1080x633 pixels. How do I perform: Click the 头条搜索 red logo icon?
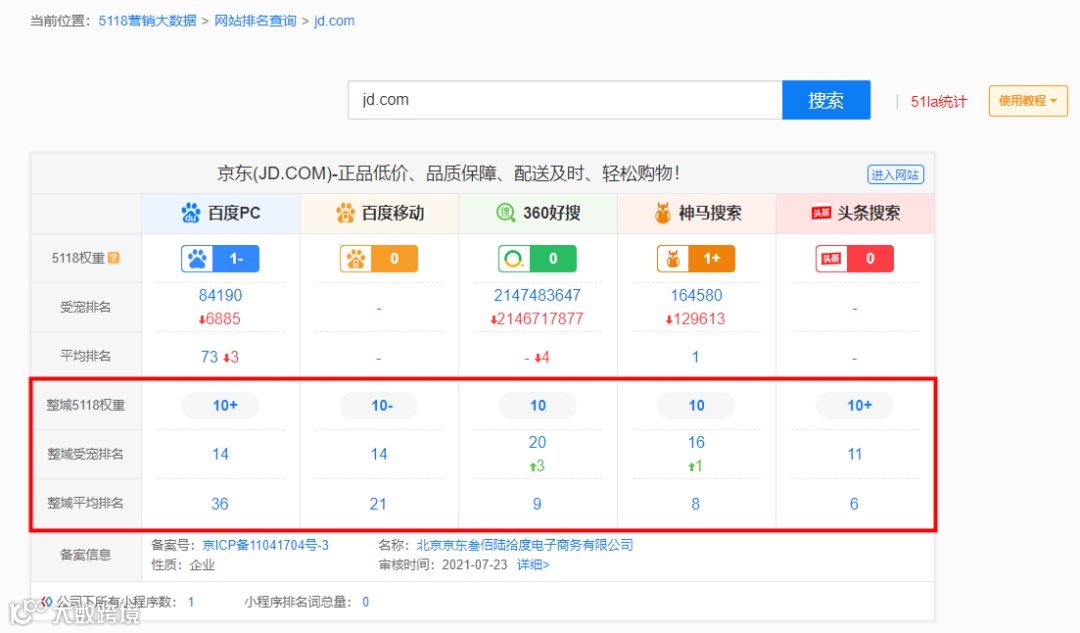[x=821, y=214]
